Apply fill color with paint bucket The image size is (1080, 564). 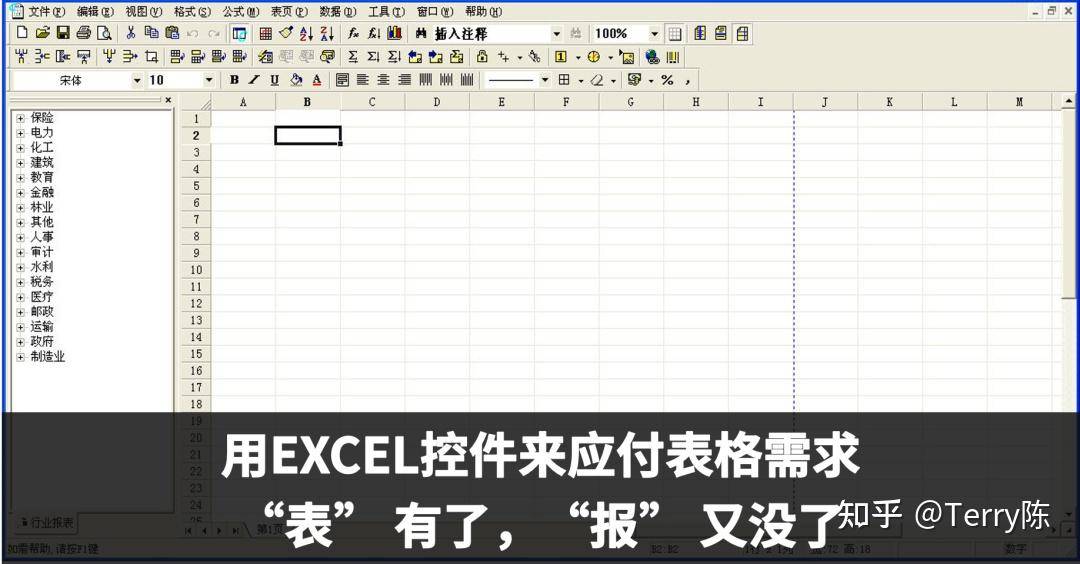pyautogui.click(x=296, y=80)
